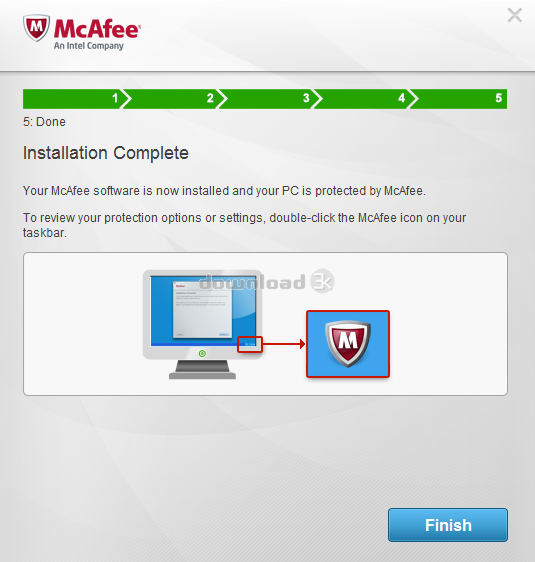Select step 5 in progress bar

pos(459,99)
